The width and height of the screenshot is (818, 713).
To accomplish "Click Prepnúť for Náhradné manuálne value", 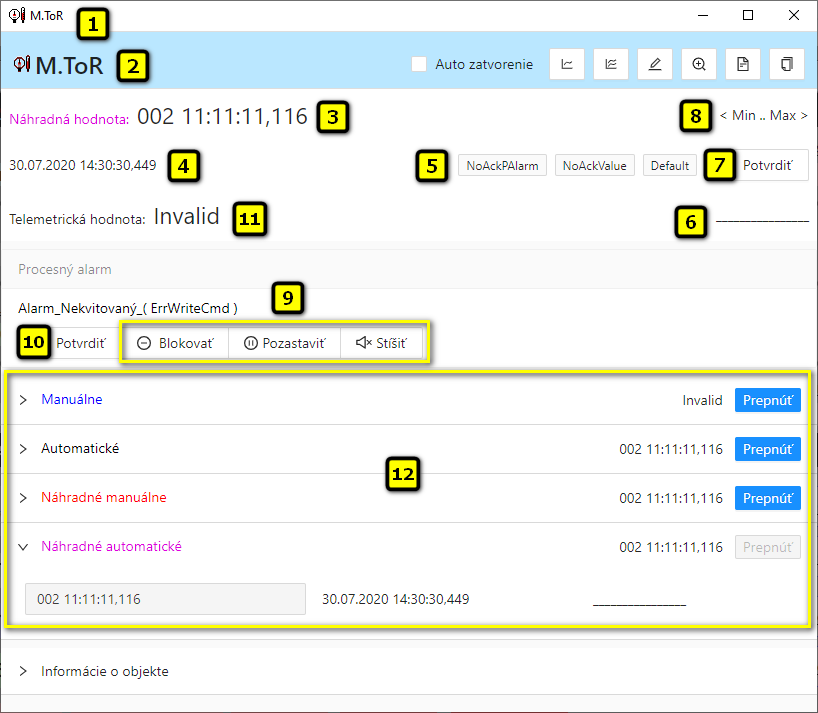I will coord(768,498).
